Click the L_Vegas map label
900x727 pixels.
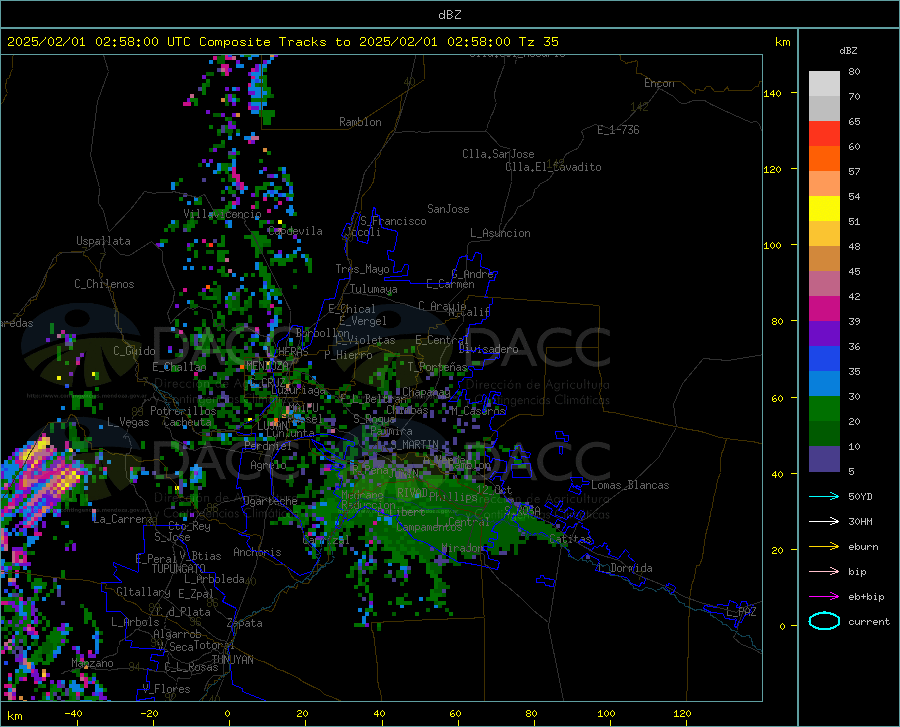[x=128, y=422]
